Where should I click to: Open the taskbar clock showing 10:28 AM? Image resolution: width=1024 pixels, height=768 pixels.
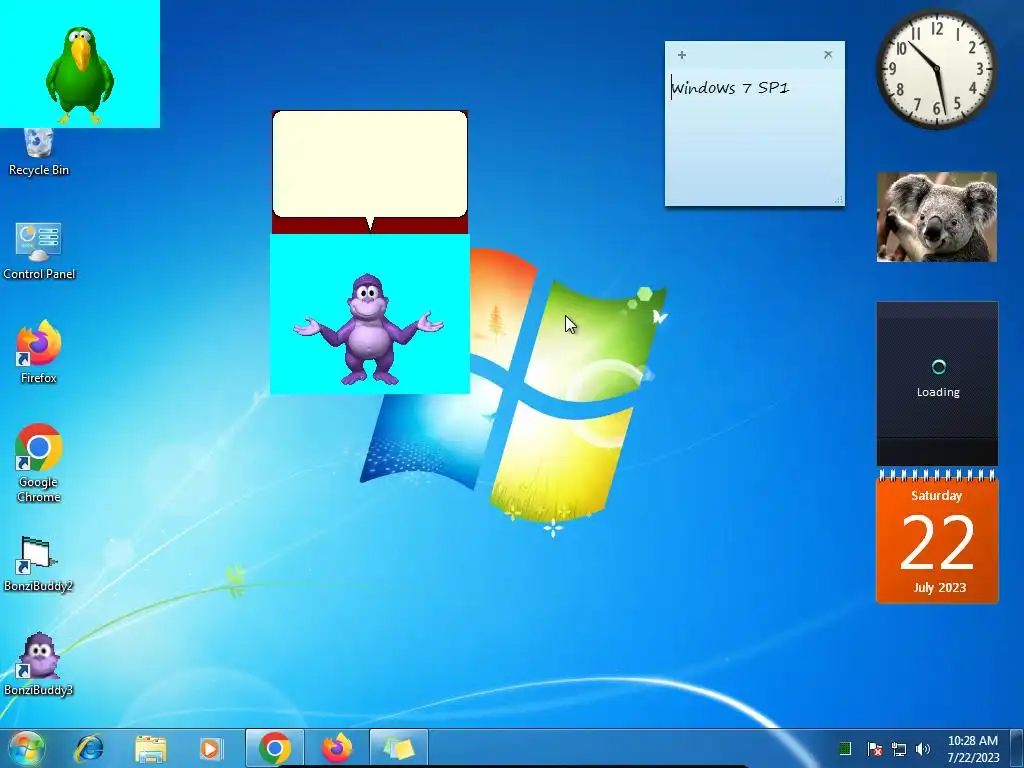[x=973, y=748]
